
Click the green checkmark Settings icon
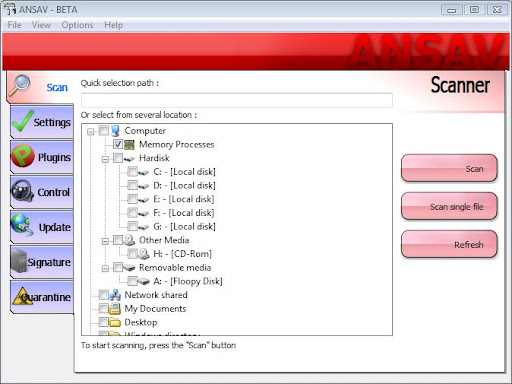(23, 121)
